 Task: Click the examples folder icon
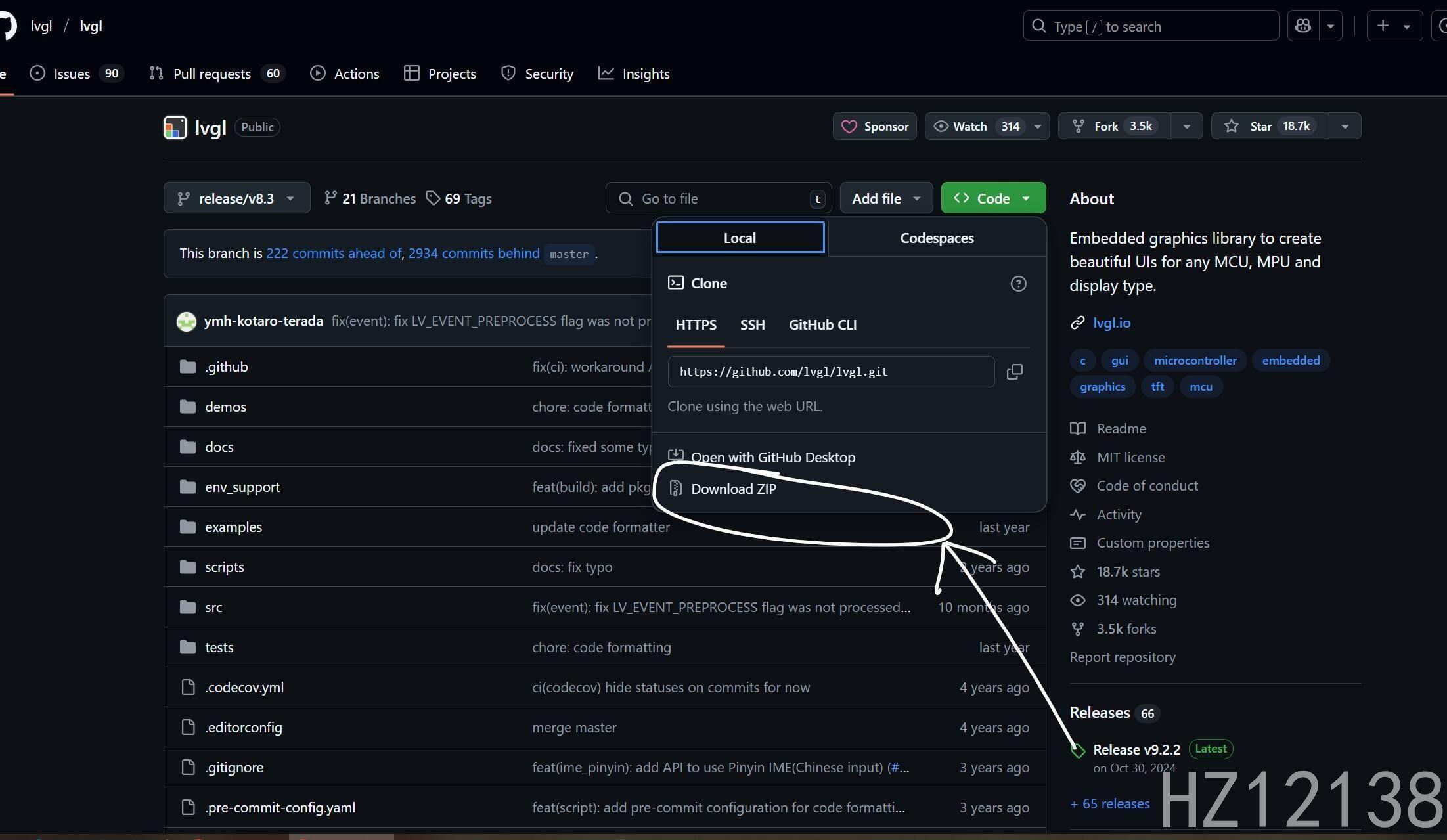coord(188,527)
